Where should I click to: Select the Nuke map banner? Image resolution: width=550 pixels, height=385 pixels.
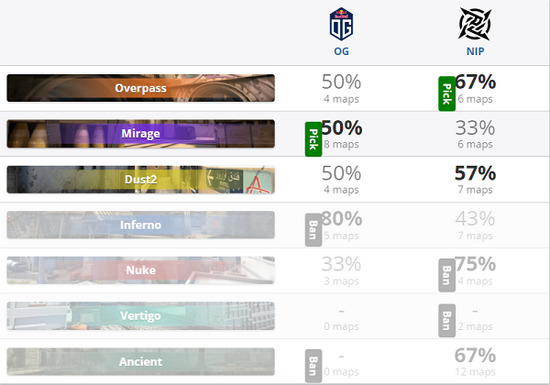click(x=141, y=270)
